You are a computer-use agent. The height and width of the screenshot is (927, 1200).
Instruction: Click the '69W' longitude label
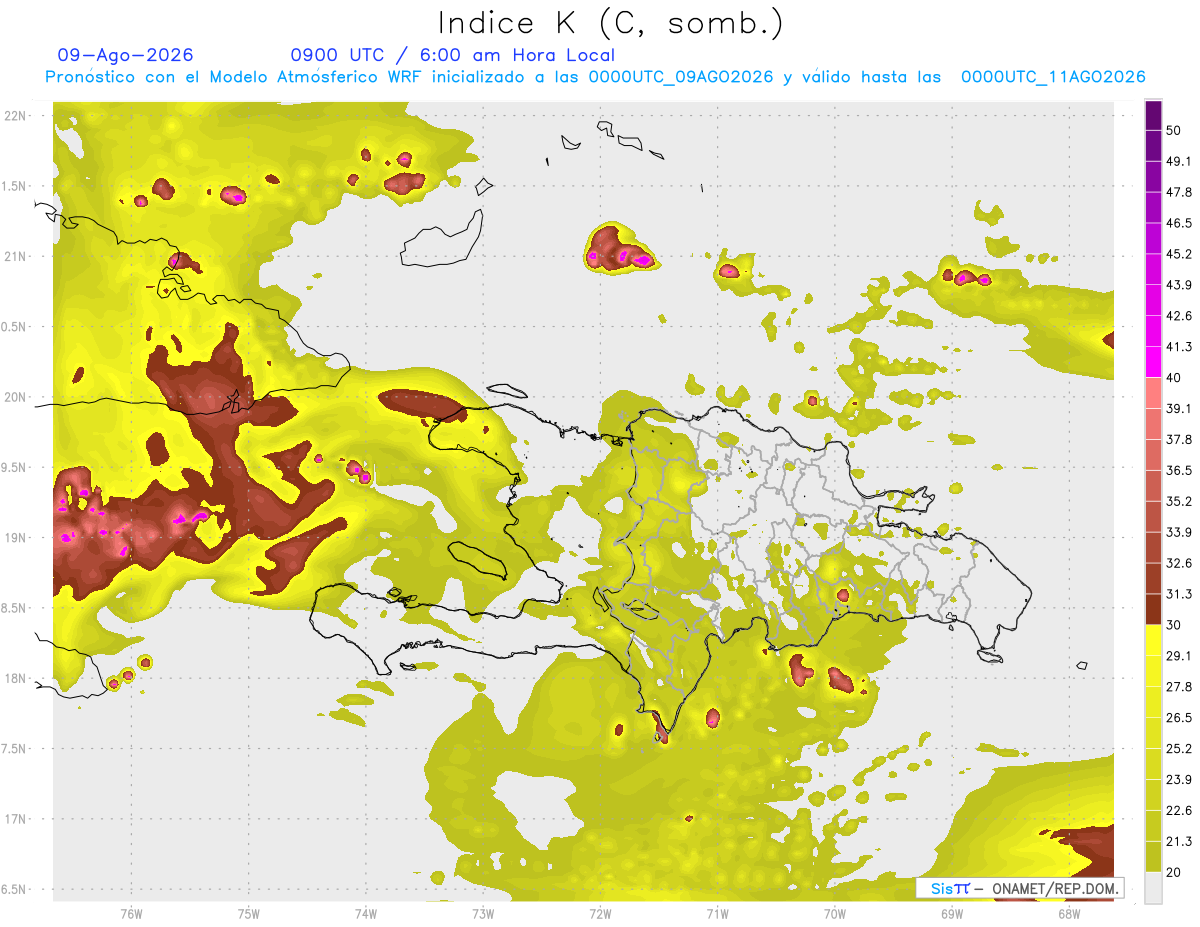tap(952, 913)
